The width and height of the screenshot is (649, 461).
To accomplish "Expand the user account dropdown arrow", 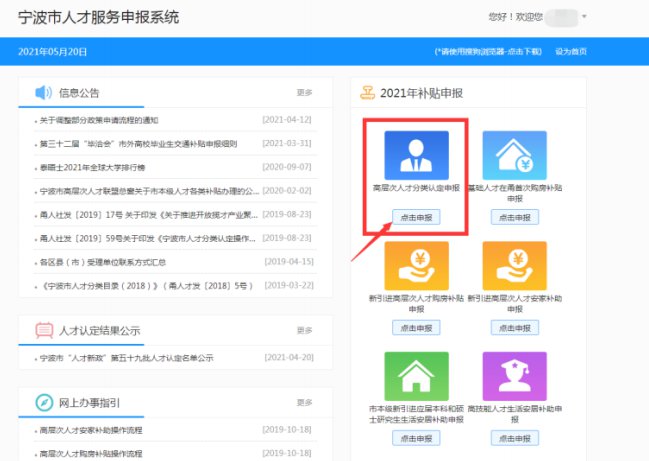I will pyautogui.click(x=584, y=17).
